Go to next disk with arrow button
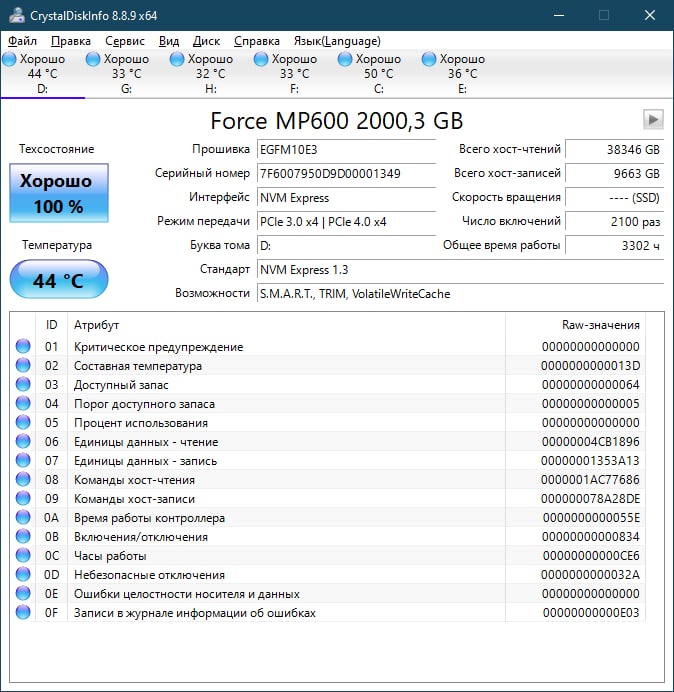 coord(653,119)
